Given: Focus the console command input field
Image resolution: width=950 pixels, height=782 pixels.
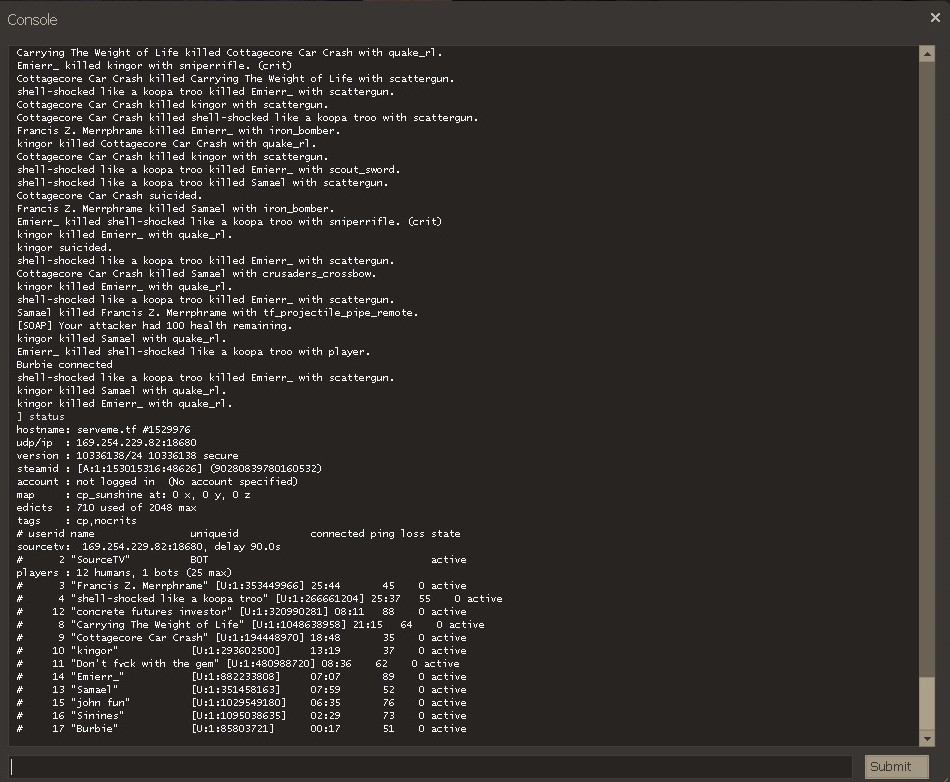Looking at the screenshot, I should coord(430,766).
